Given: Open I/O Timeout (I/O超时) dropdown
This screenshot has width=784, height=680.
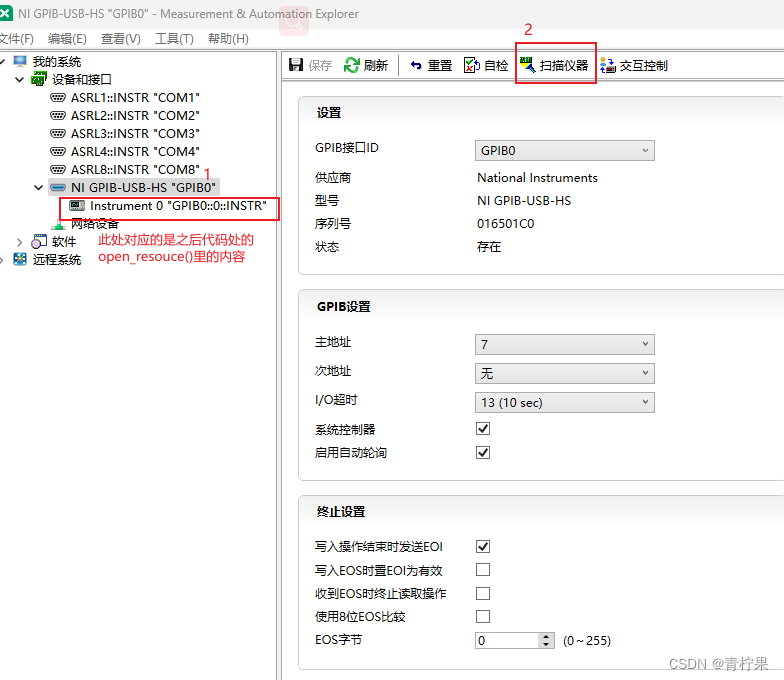Looking at the screenshot, I should (x=564, y=402).
